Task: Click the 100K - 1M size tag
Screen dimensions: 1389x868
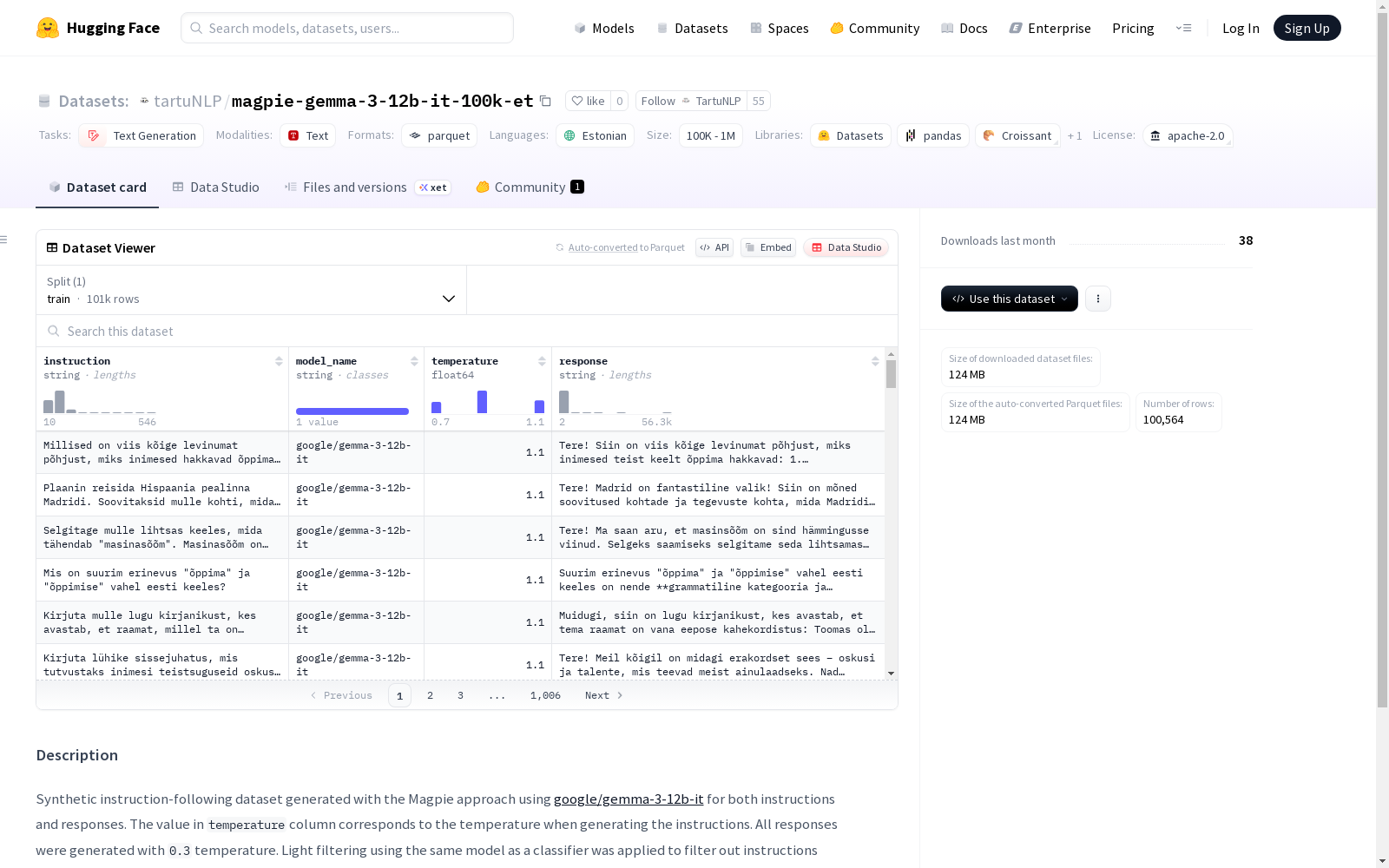Action: click(711, 135)
